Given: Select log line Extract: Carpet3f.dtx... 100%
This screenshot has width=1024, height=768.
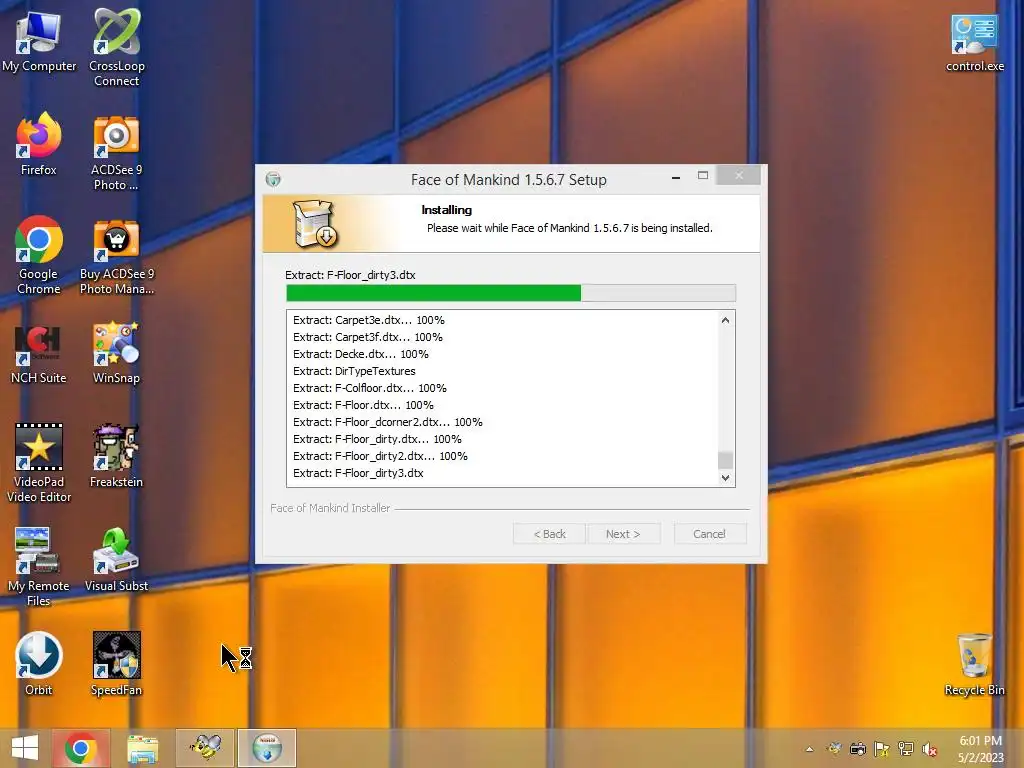Looking at the screenshot, I should point(368,337).
